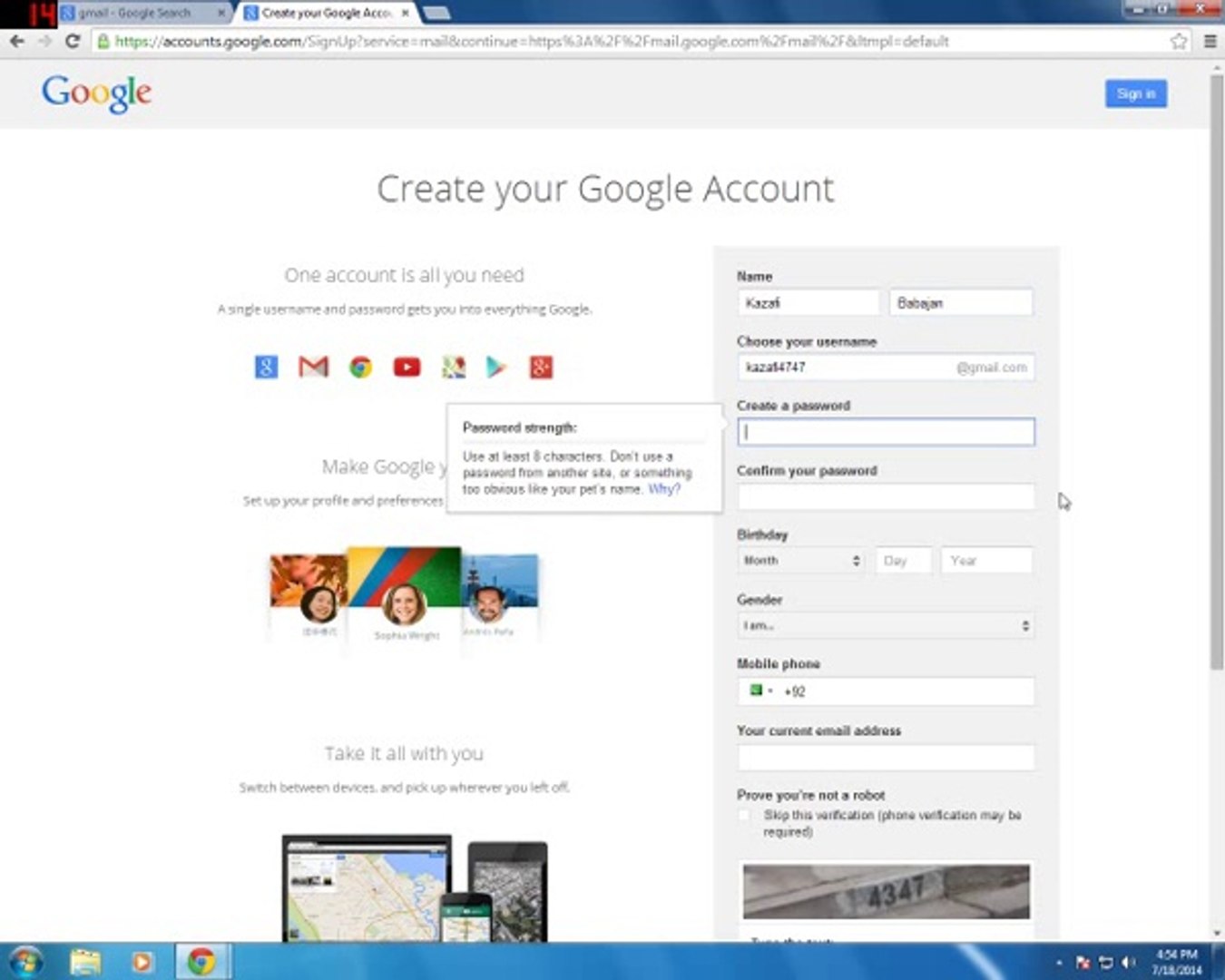Click the browser Back arrow
The image size is (1225, 980).
click(16, 41)
